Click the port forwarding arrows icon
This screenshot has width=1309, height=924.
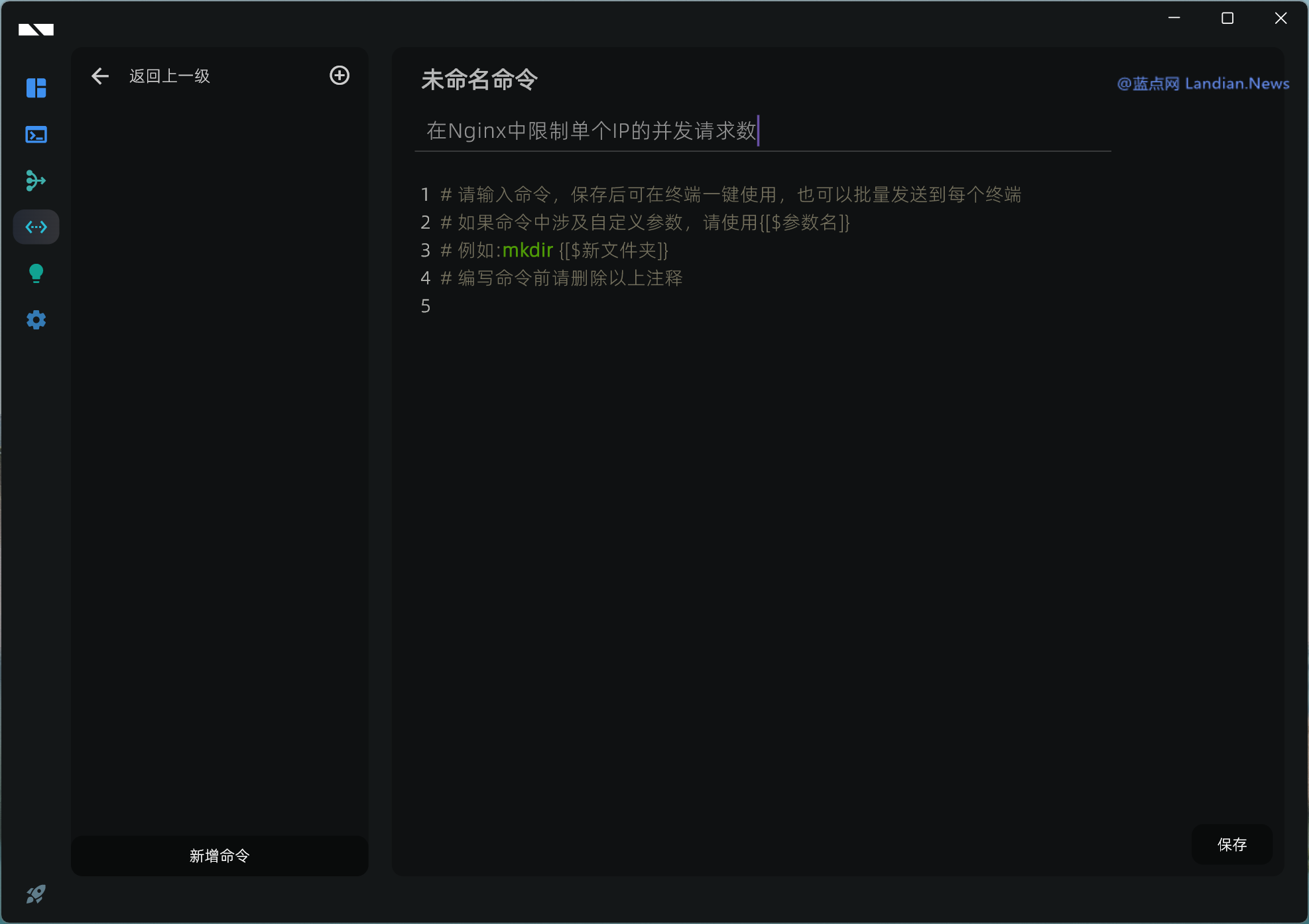(x=36, y=180)
